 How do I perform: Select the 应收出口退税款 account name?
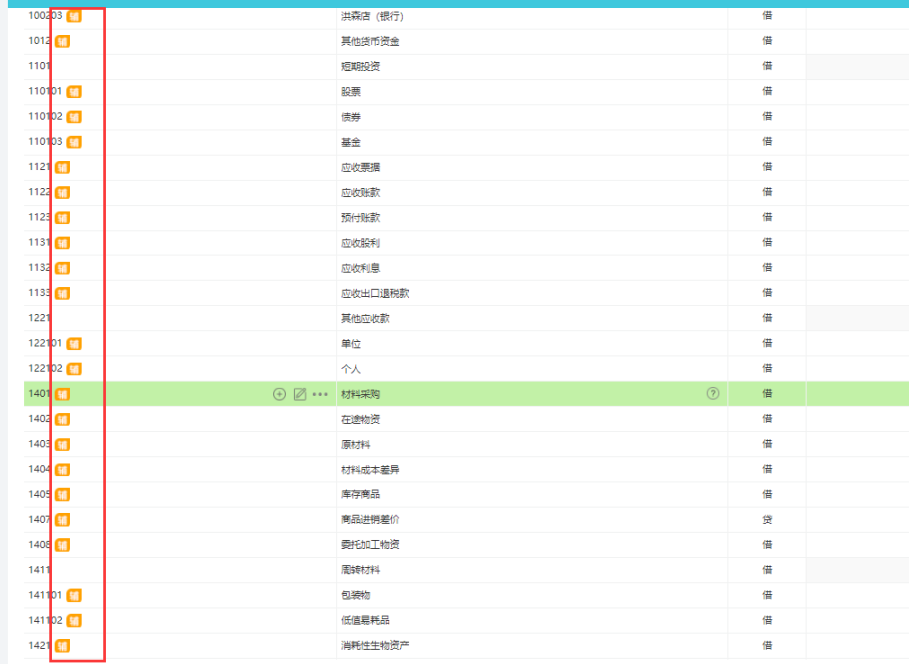375,293
